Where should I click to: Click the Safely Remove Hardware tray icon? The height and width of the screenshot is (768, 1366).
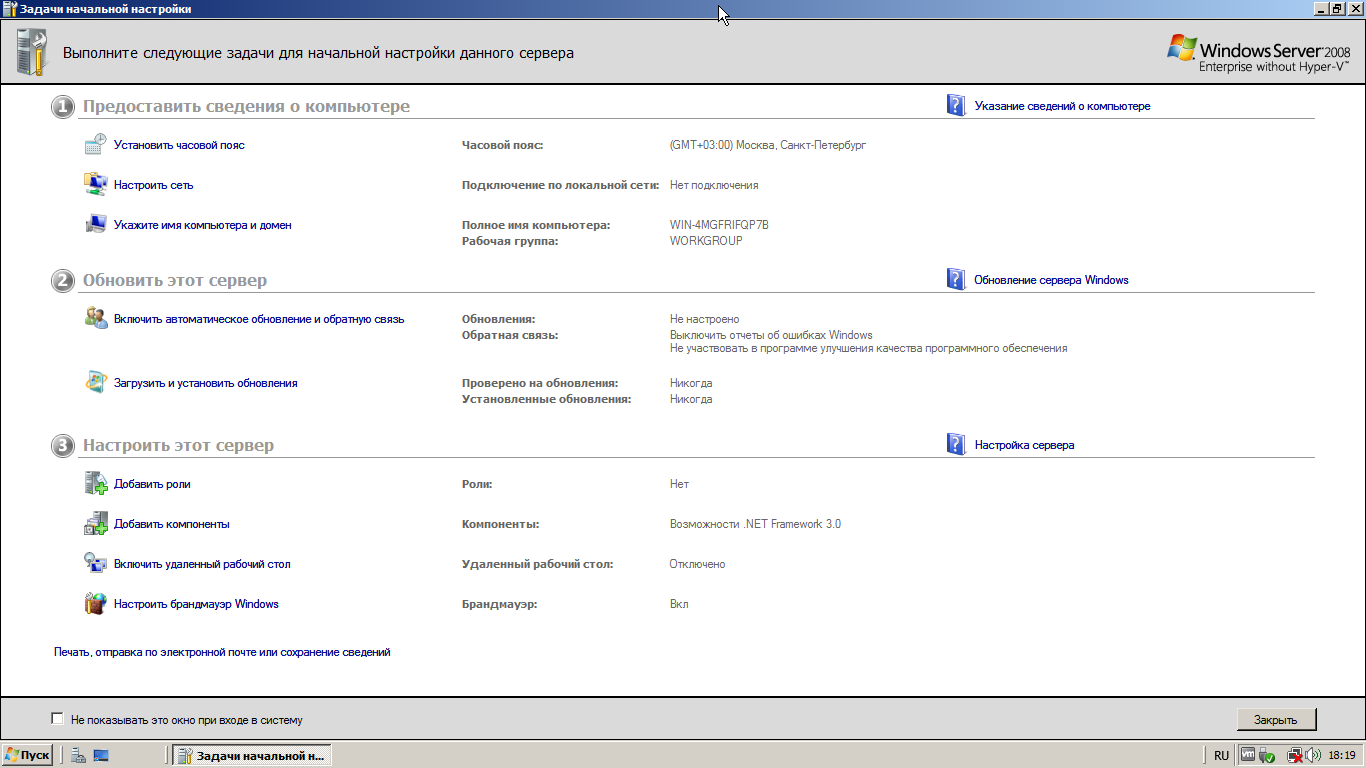tap(1266, 756)
